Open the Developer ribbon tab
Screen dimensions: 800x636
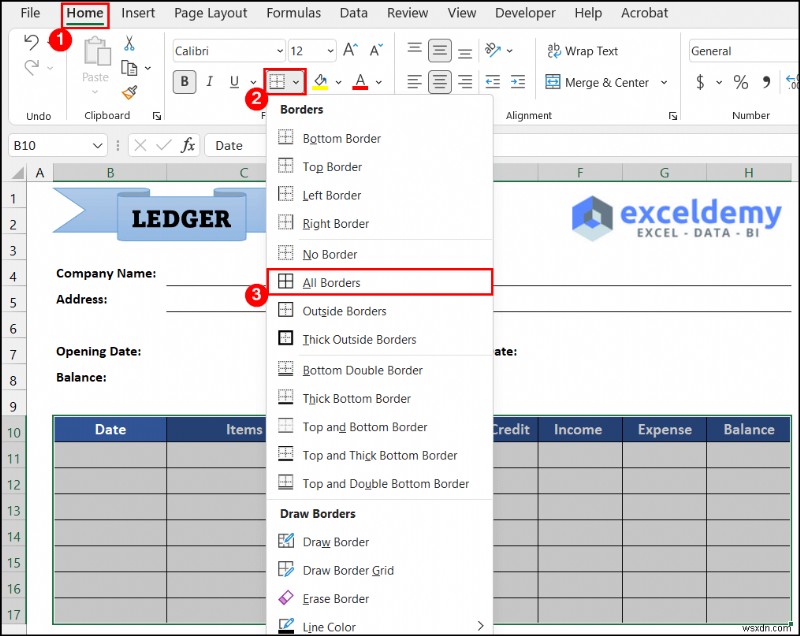(525, 13)
